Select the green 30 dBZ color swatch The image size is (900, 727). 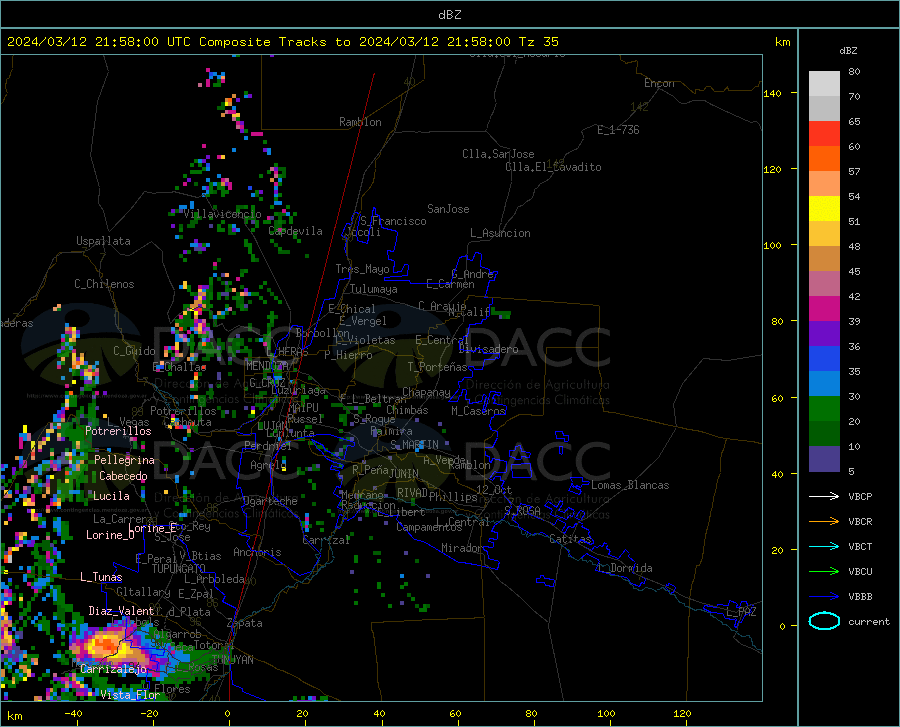tap(824, 409)
